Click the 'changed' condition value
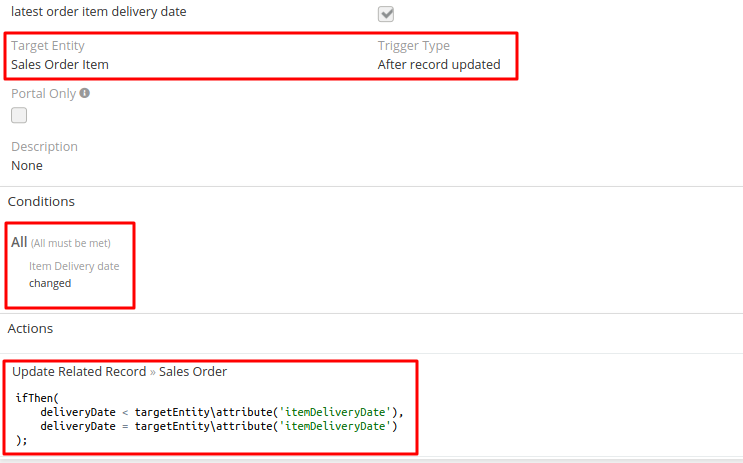 [50, 283]
